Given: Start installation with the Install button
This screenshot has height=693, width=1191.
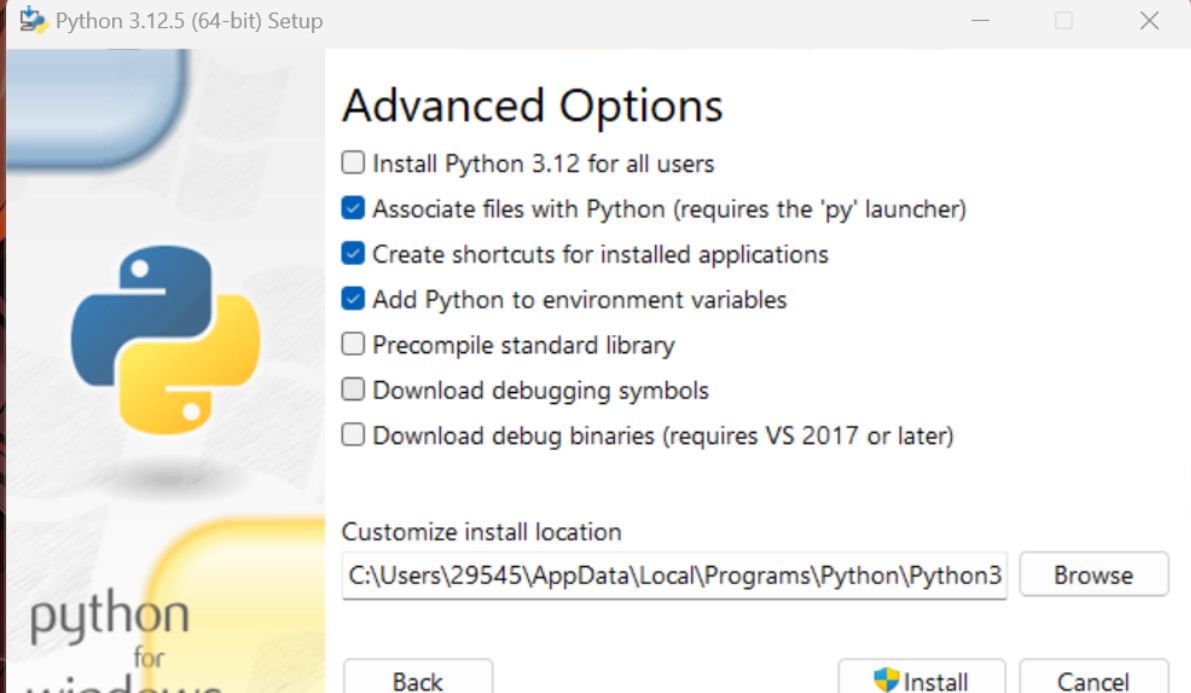Looking at the screenshot, I should tap(921, 678).
